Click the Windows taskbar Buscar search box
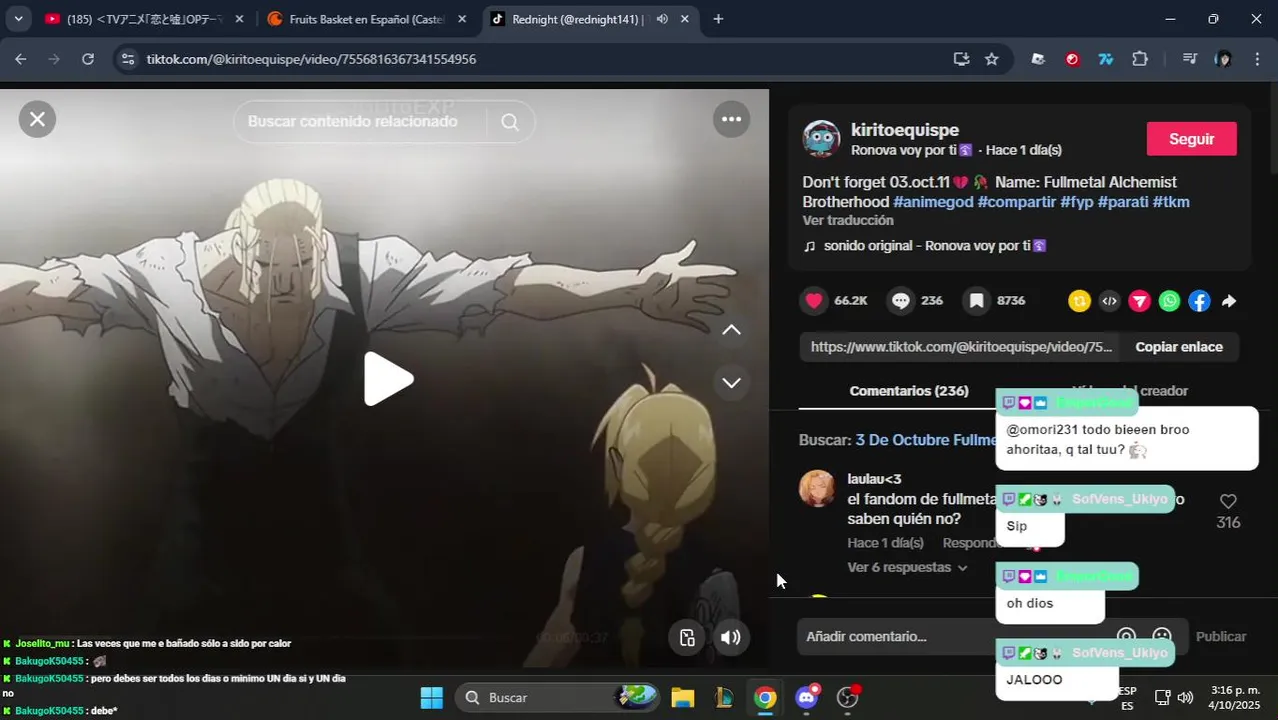This screenshot has height=720, width=1278. tap(559, 697)
